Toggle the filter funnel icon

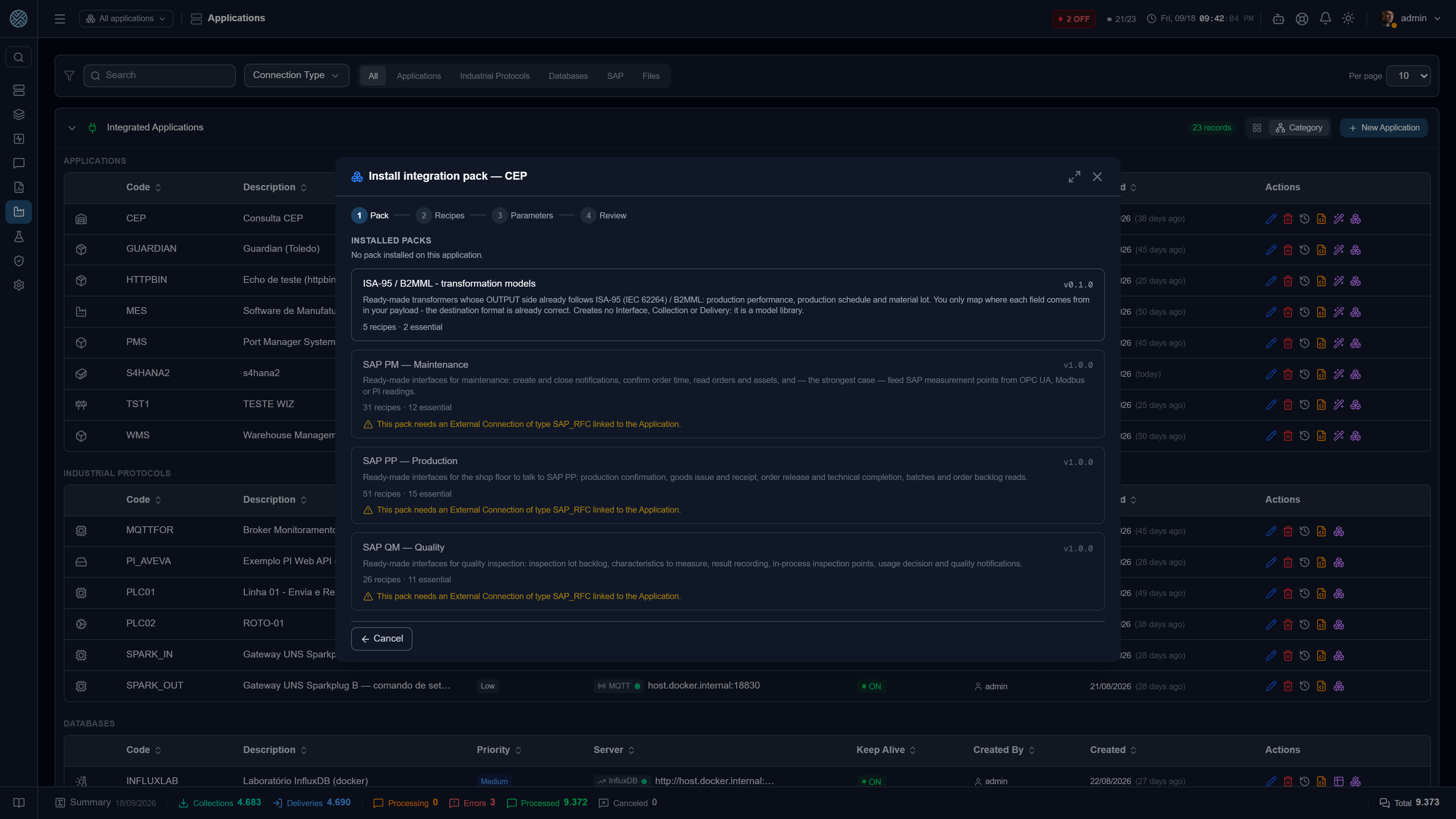(x=69, y=76)
